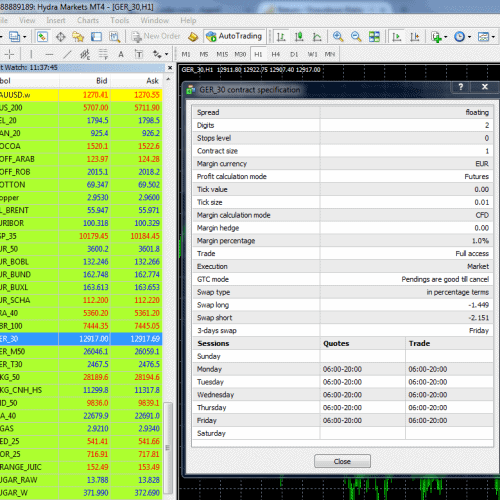Click the Market Watch scroll-up arrow
This screenshot has width=500, height=500.
click(x=168, y=79)
